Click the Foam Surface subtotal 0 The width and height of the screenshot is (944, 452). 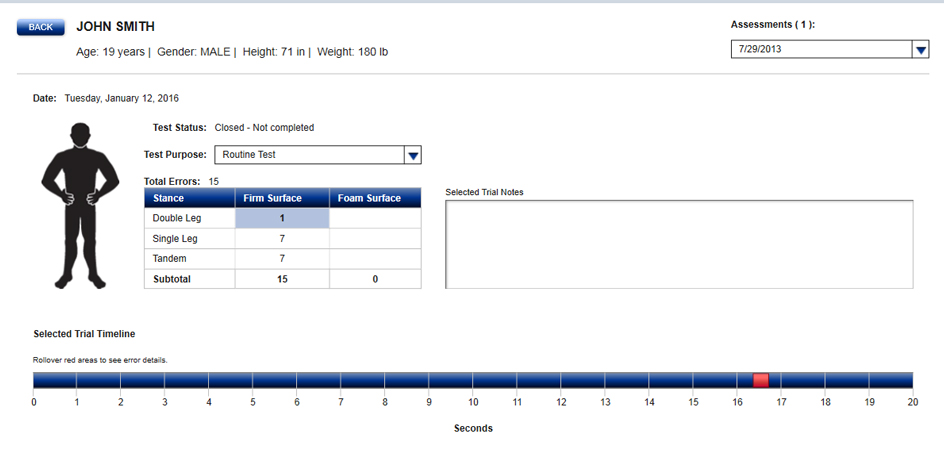pyautogui.click(x=375, y=279)
